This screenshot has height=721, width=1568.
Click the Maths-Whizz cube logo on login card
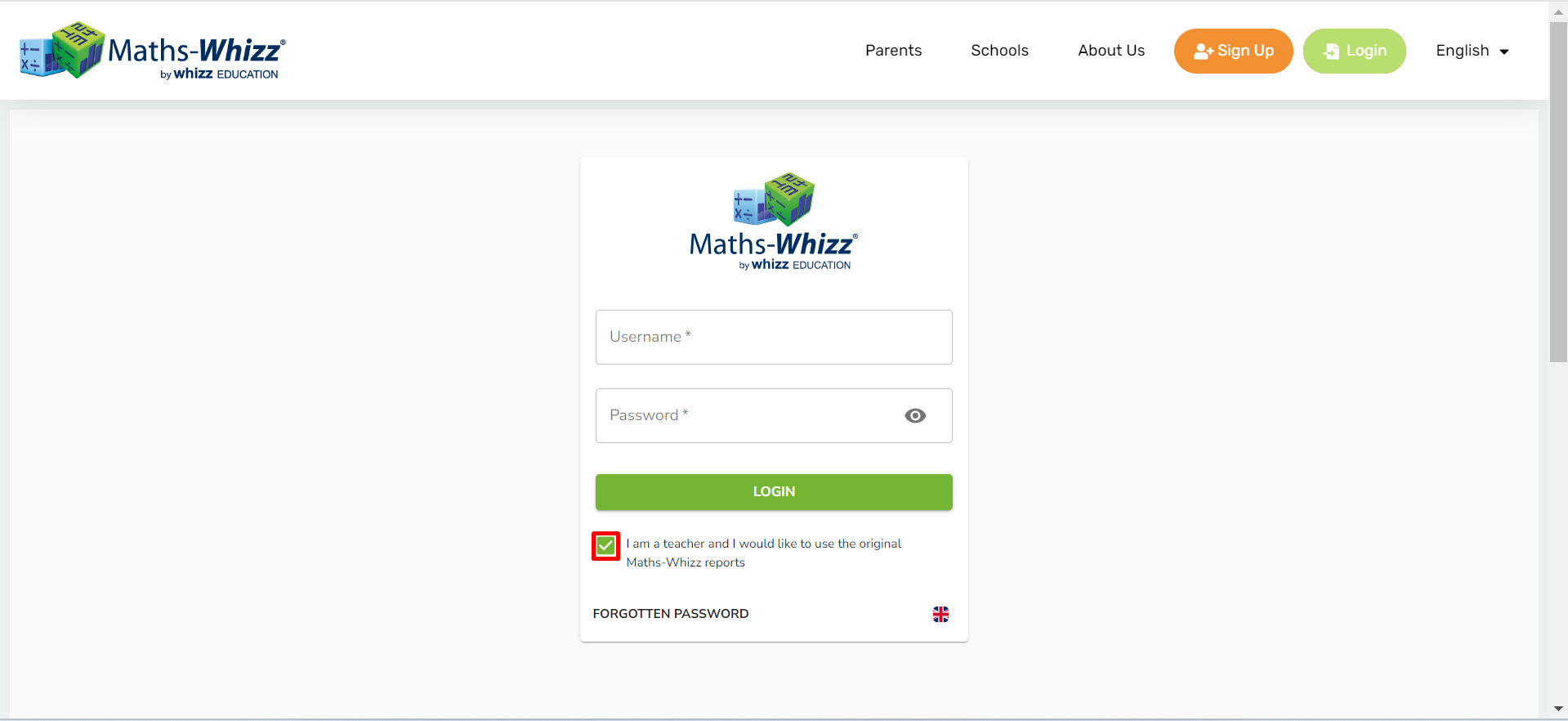pos(774,199)
